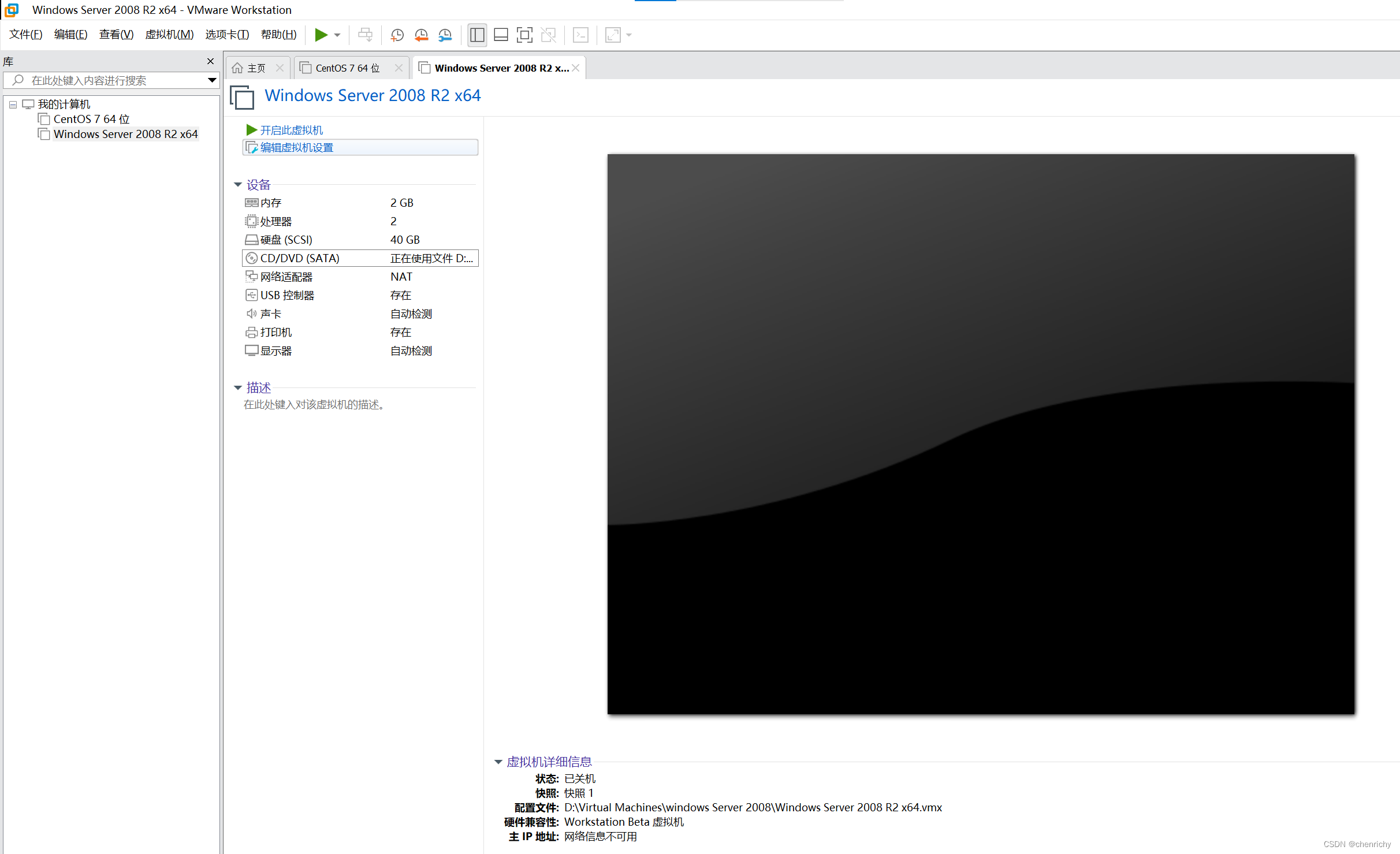Select the 硬盘 (SCSI) device row
The image size is (1400, 854).
click(360, 240)
